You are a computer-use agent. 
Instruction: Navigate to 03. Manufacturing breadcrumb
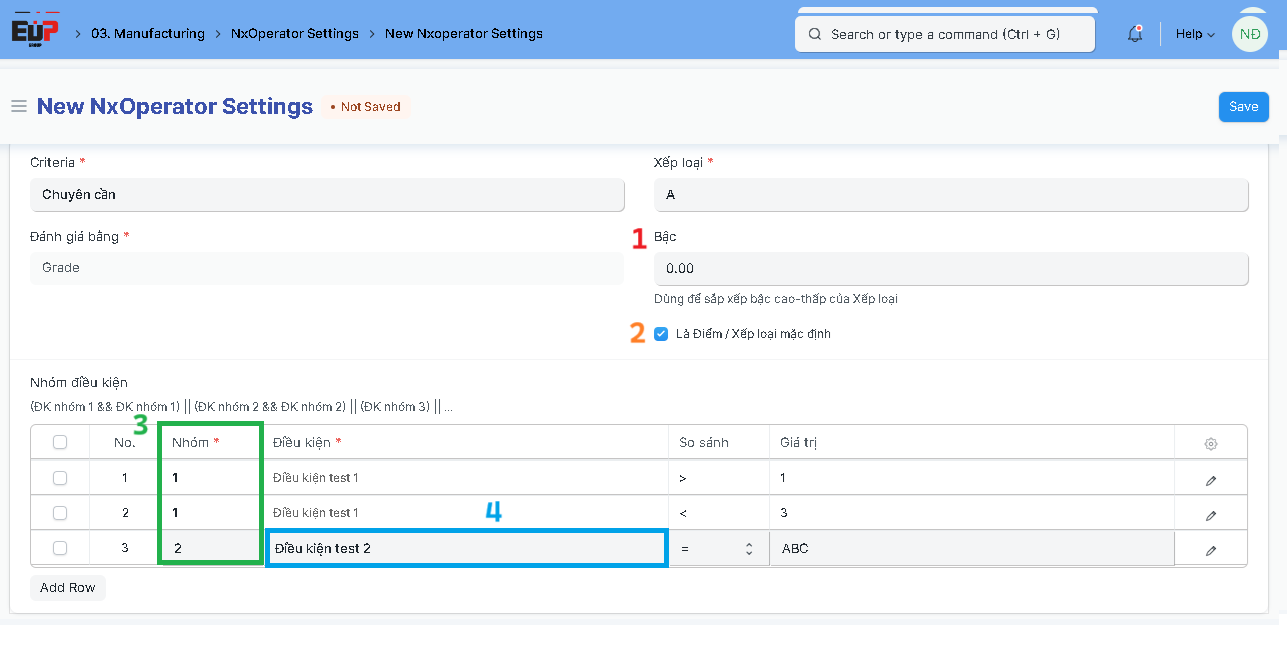(x=148, y=33)
